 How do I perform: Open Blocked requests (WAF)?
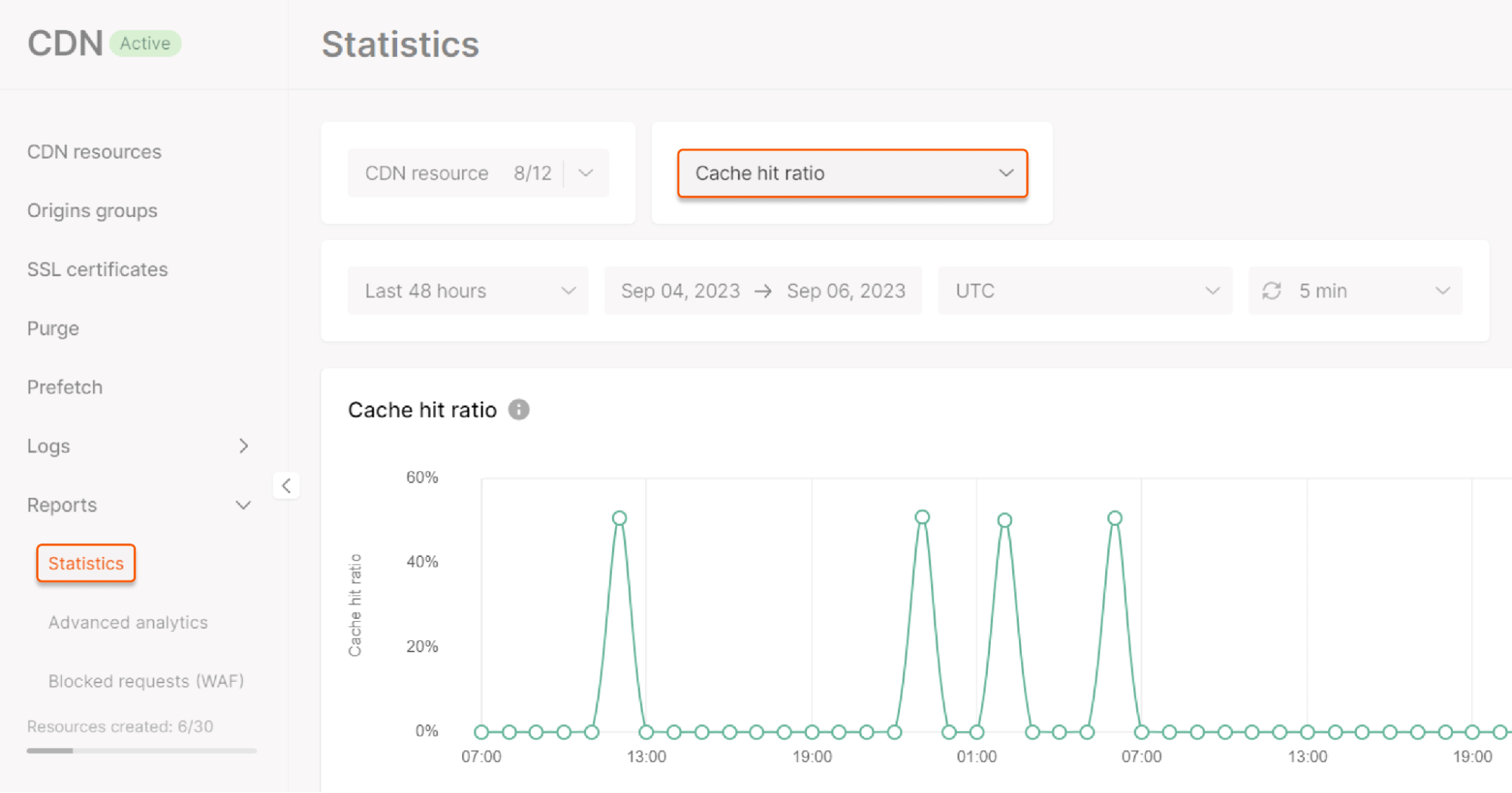point(146,681)
